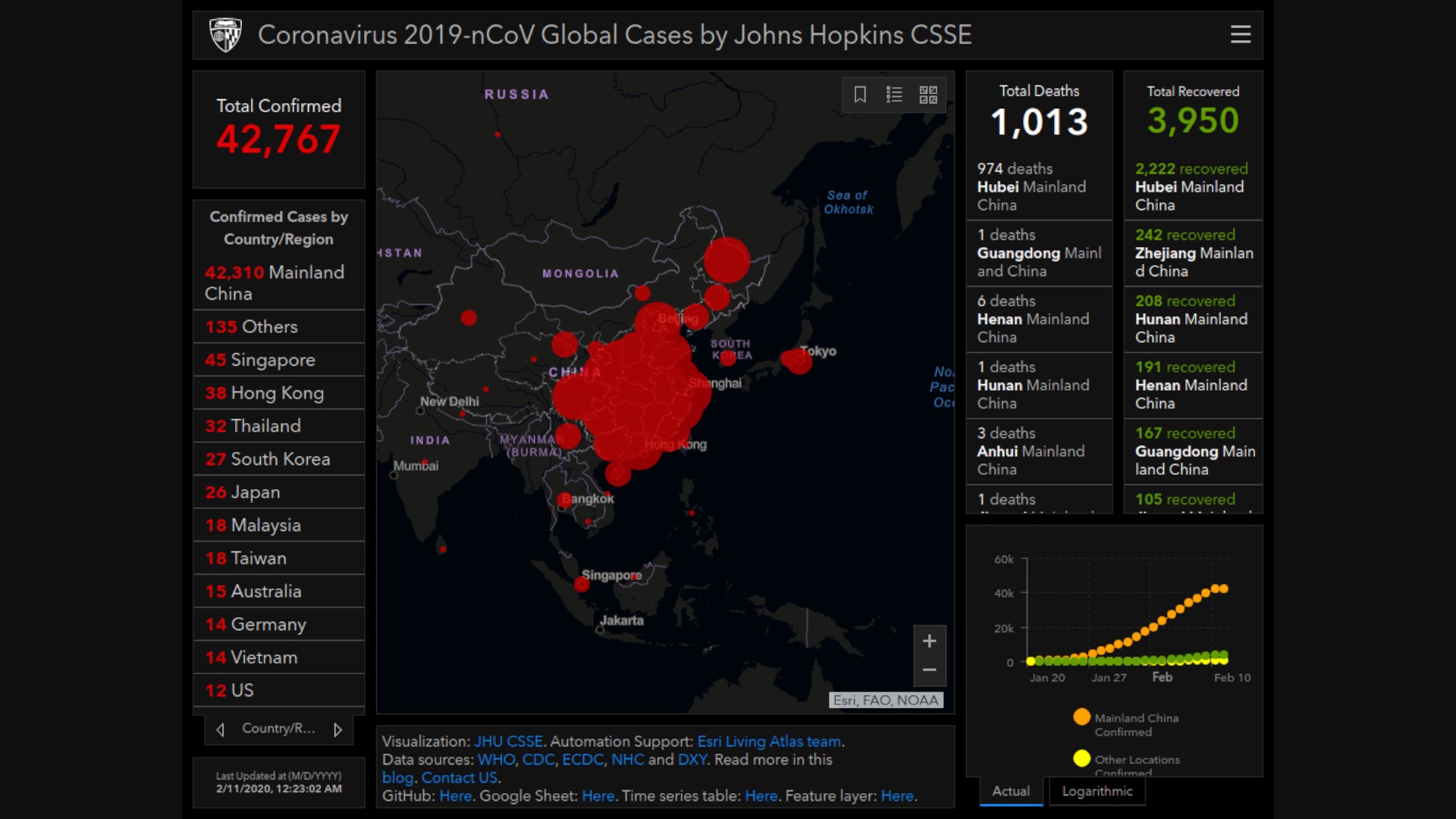Go to previous Country/Region list page
This screenshot has width=1456, height=819.
(x=220, y=730)
